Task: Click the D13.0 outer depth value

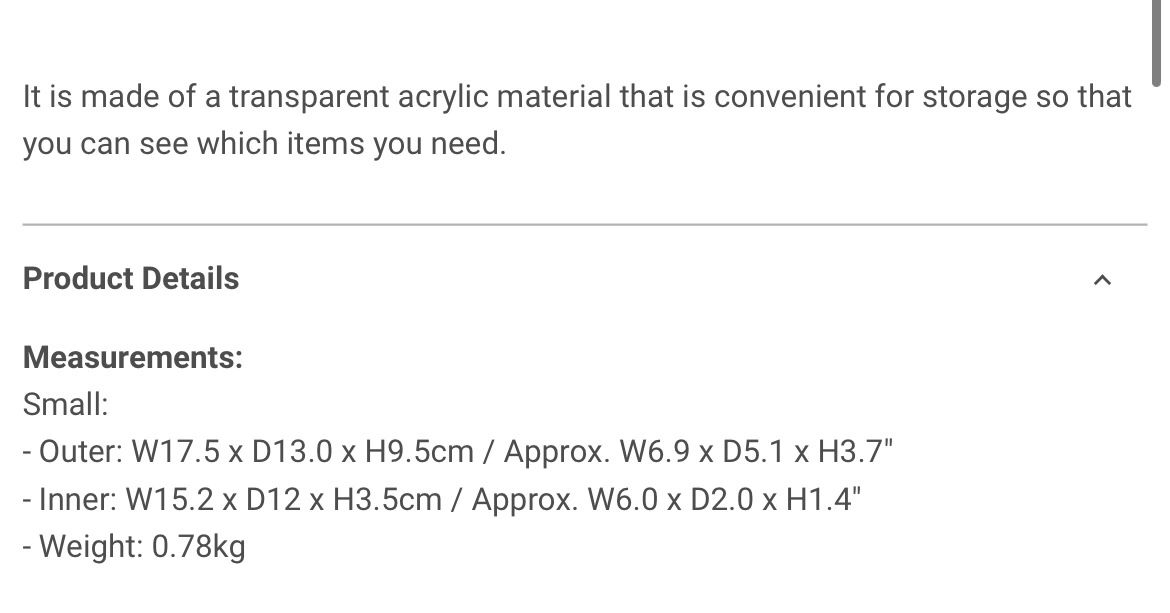Action: tap(292, 452)
